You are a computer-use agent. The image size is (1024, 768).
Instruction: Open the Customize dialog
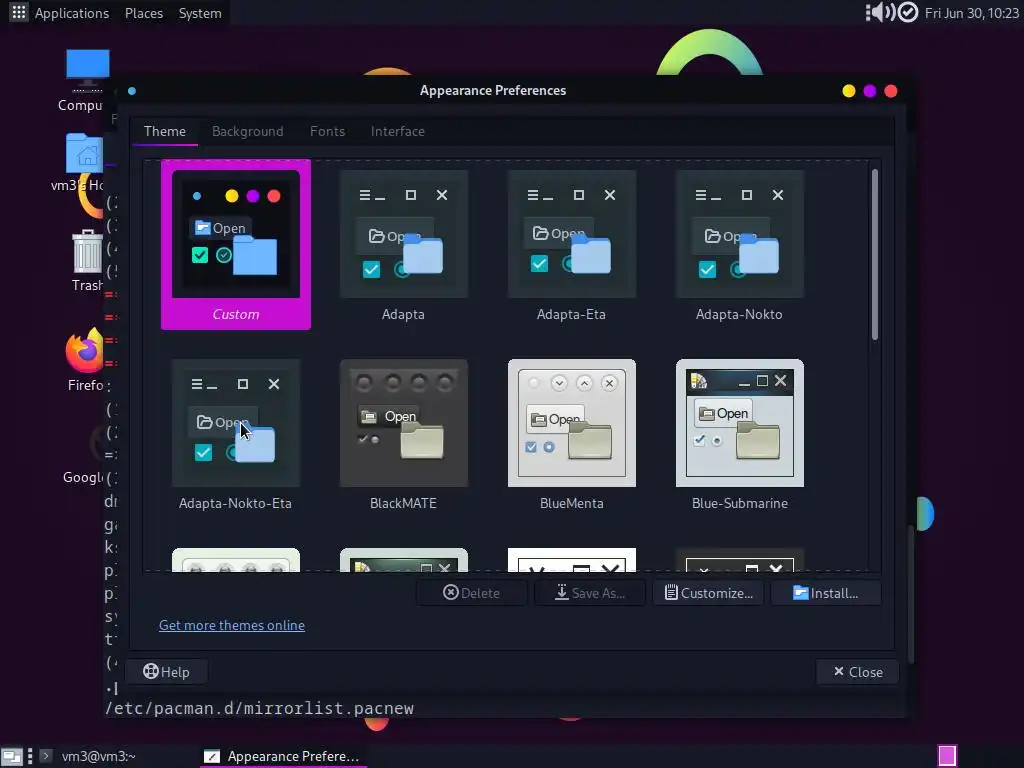(x=709, y=593)
